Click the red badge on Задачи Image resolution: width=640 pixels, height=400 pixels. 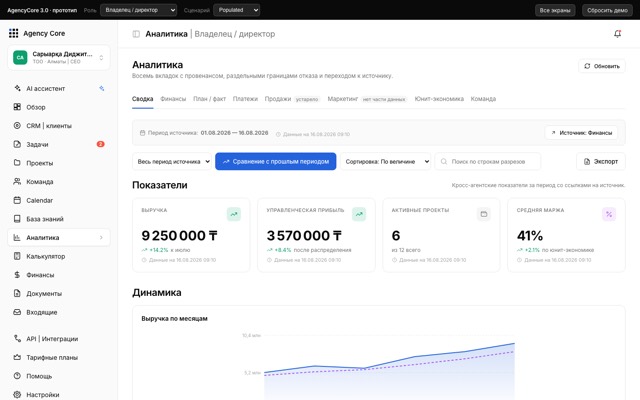(100, 144)
